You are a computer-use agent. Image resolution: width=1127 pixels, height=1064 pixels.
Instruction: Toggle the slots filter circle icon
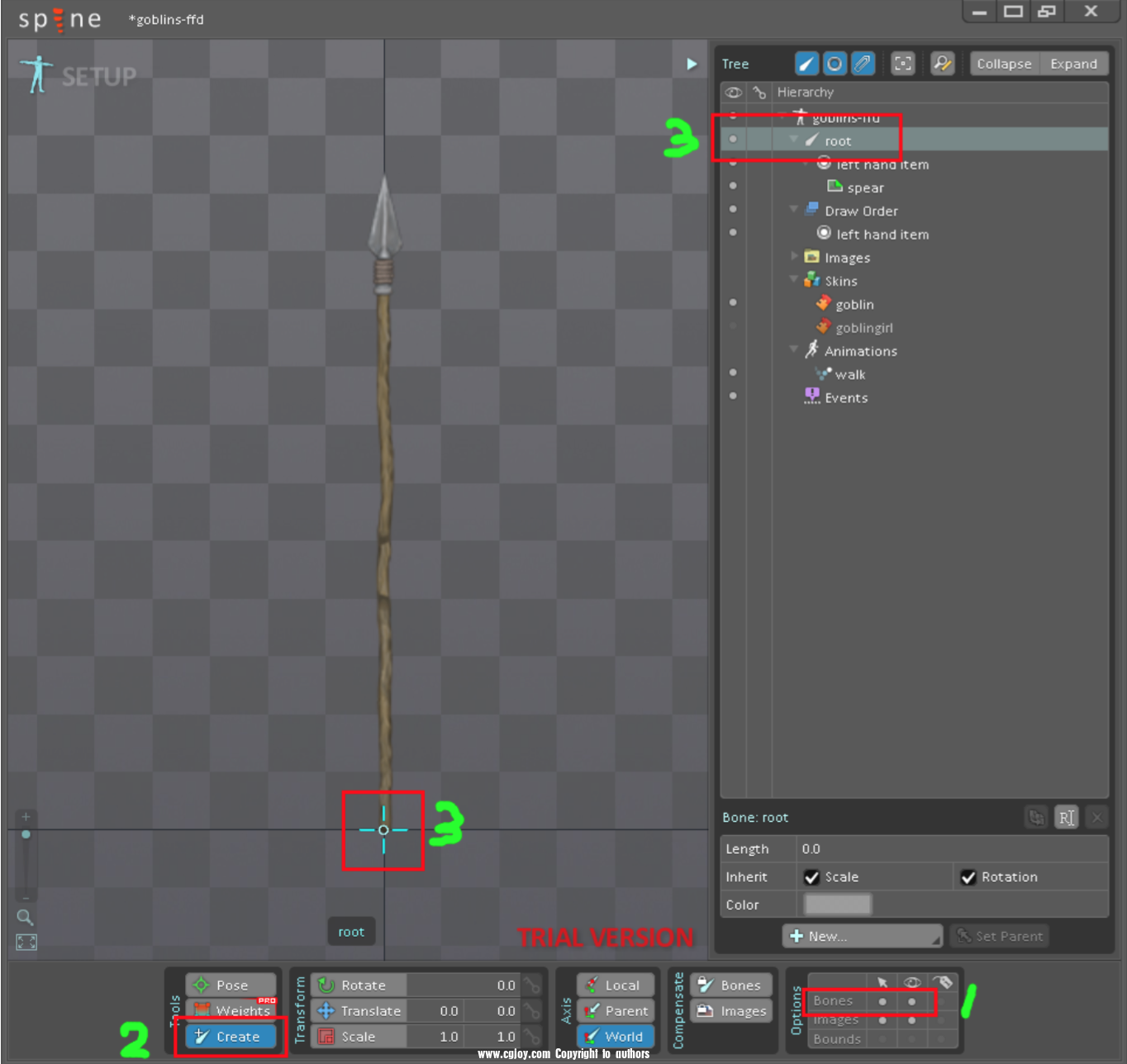pyautogui.click(x=835, y=64)
